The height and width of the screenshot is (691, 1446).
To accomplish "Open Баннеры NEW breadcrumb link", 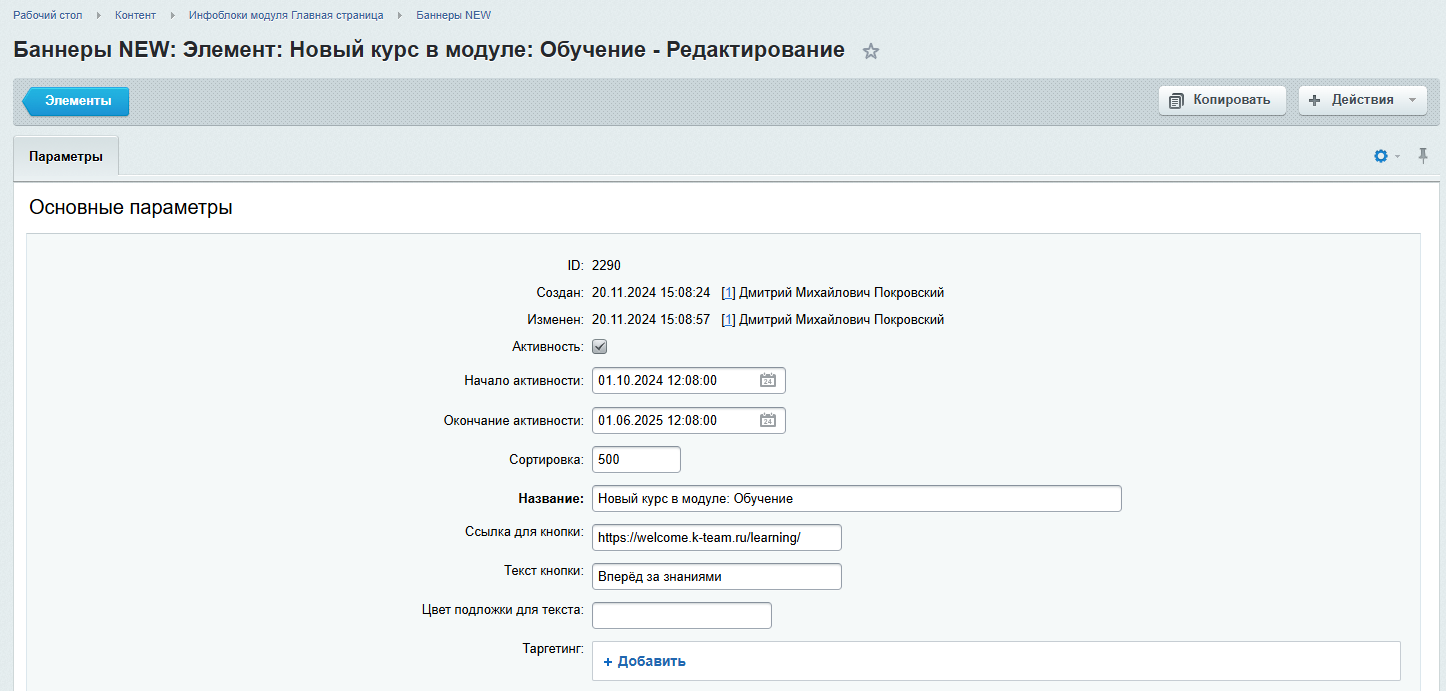I will [453, 15].
